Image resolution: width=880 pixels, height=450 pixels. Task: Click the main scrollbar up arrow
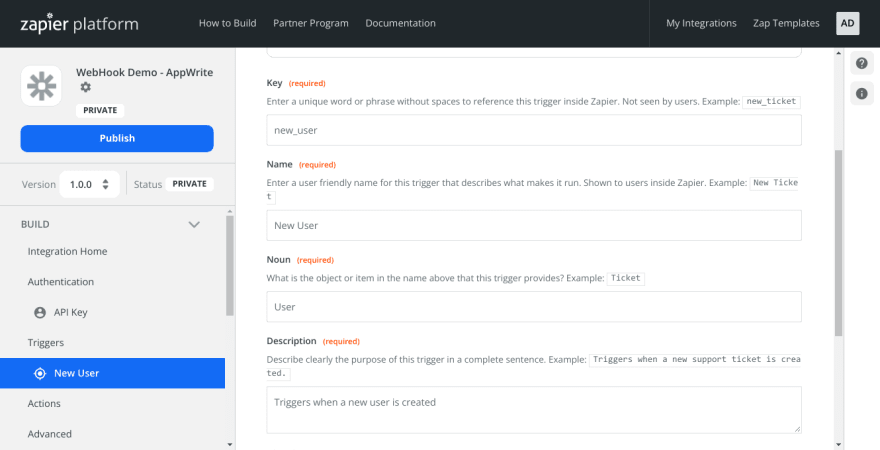click(x=838, y=54)
